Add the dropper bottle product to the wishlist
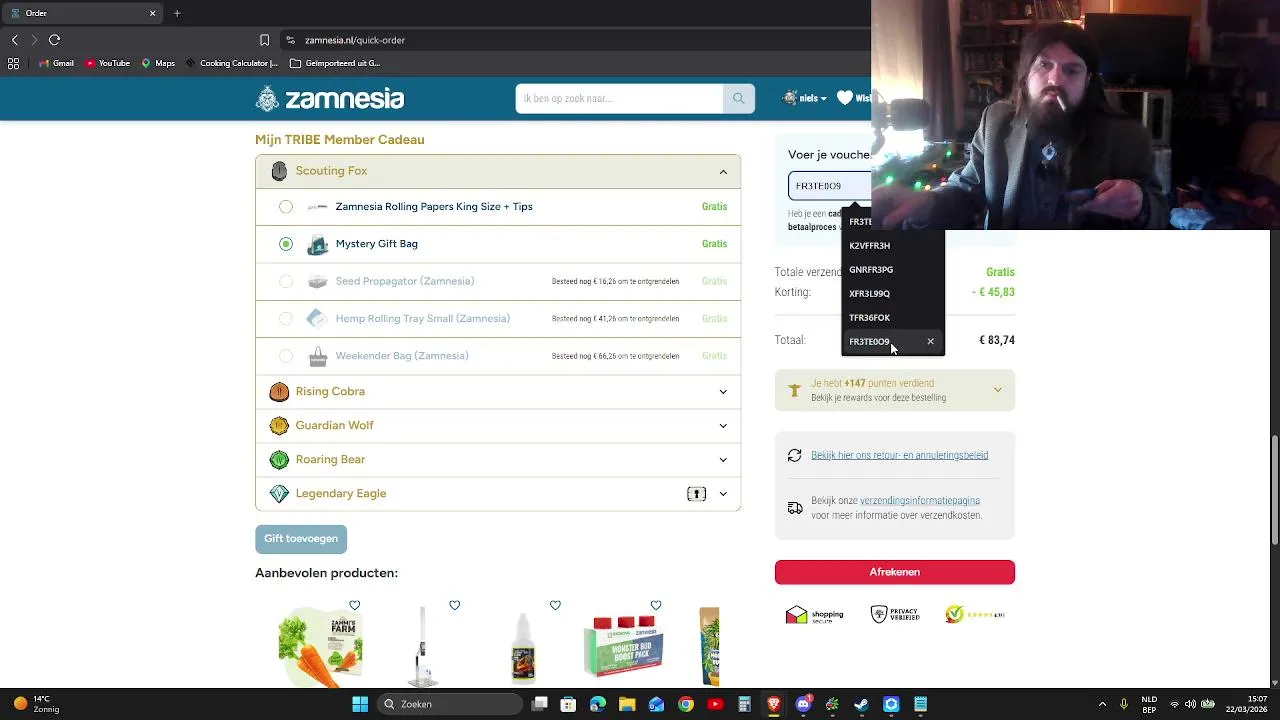1280x720 pixels. pos(555,606)
